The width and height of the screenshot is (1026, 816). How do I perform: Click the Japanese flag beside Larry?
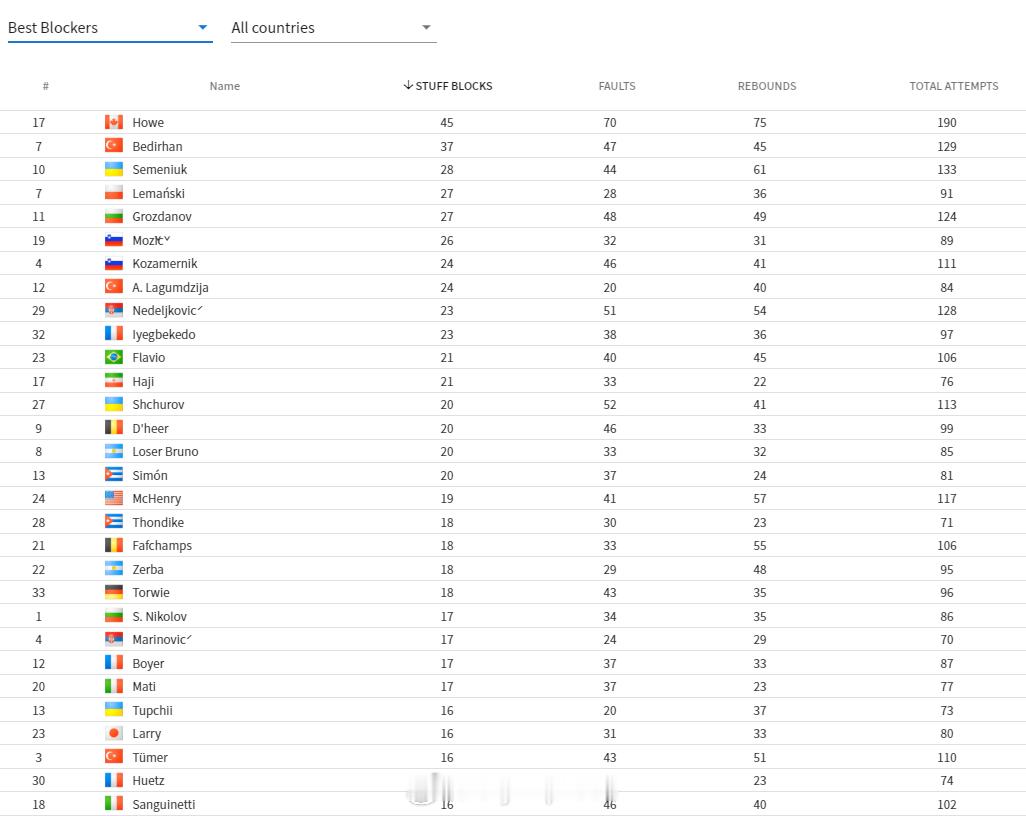click(x=114, y=734)
